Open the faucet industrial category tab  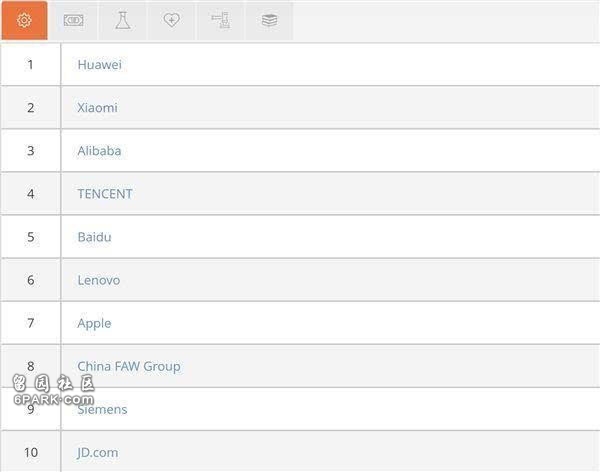tap(220, 20)
